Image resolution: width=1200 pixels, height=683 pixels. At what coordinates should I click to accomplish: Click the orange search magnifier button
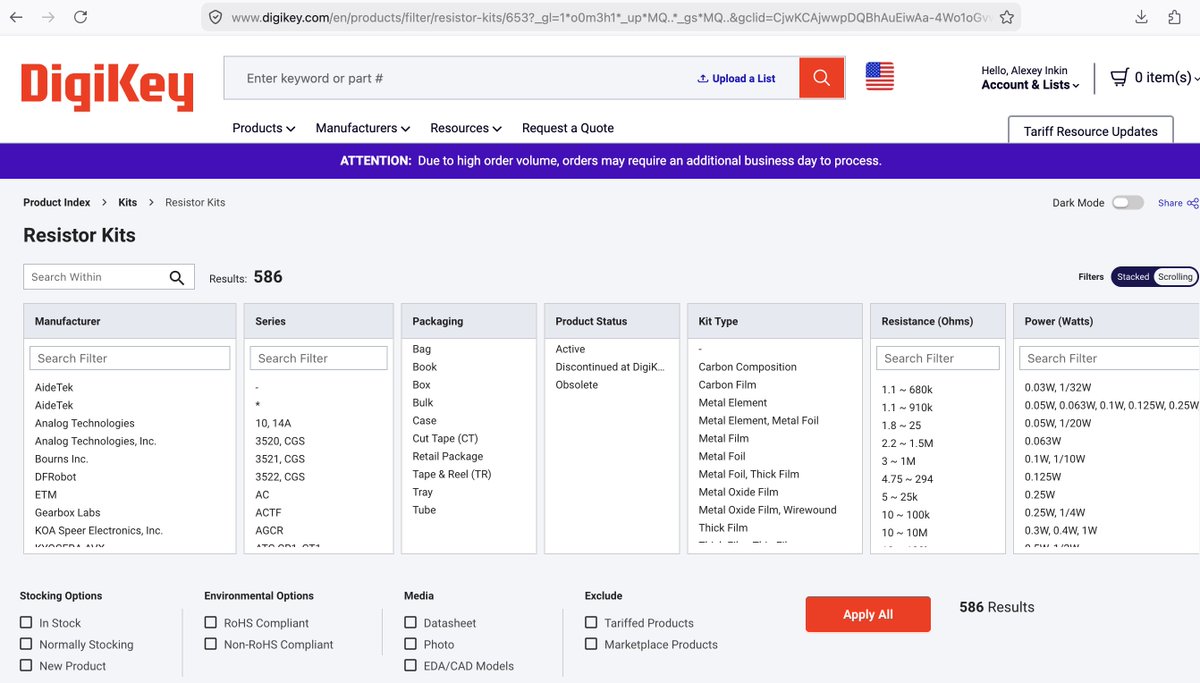point(822,78)
